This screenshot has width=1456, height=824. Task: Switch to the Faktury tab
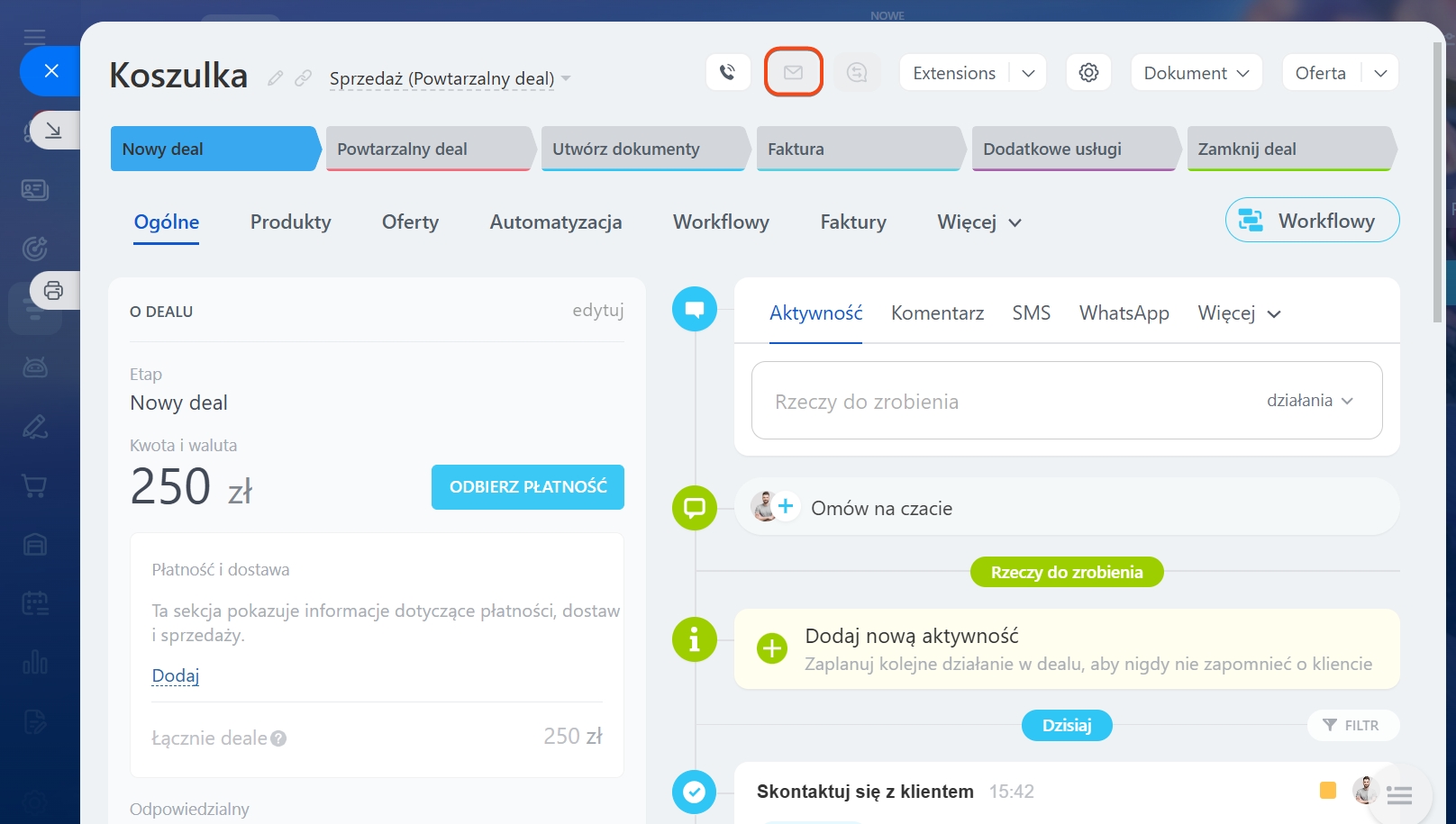coord(853,222)
